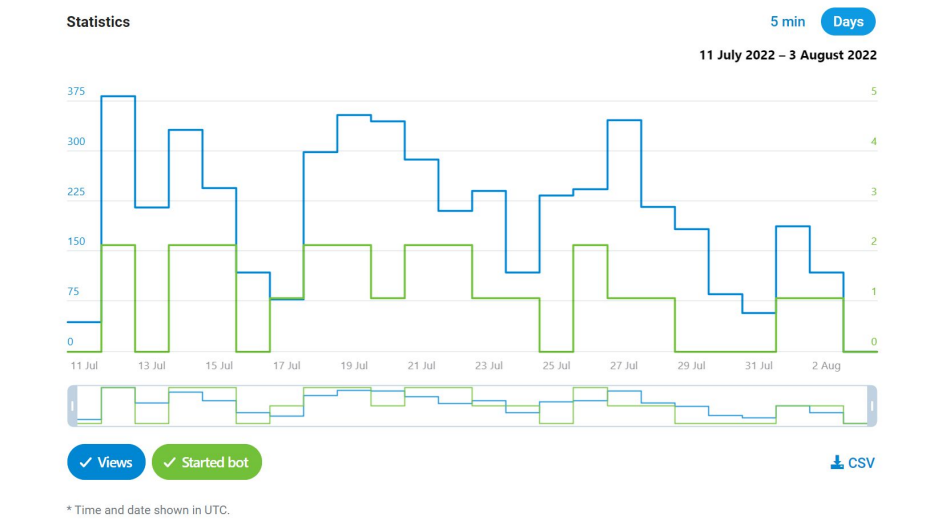Click the 11 Jul date axis label

84,366
